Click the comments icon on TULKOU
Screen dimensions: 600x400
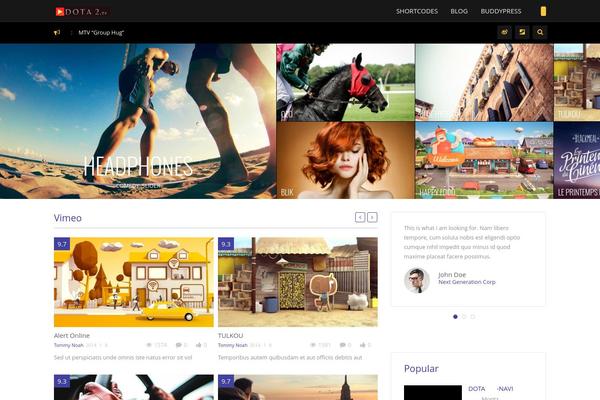342,345
